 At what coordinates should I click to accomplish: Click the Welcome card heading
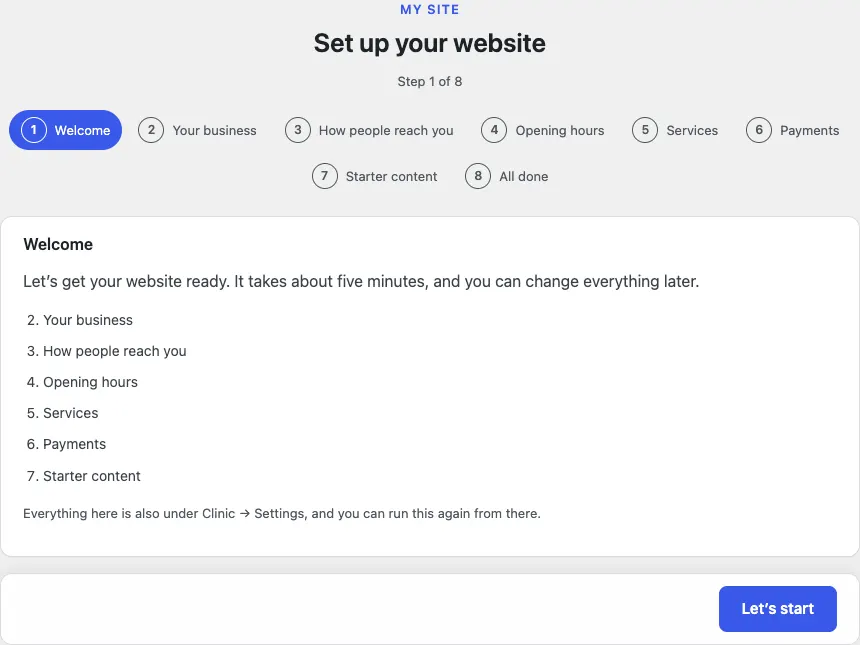[58, 244]
